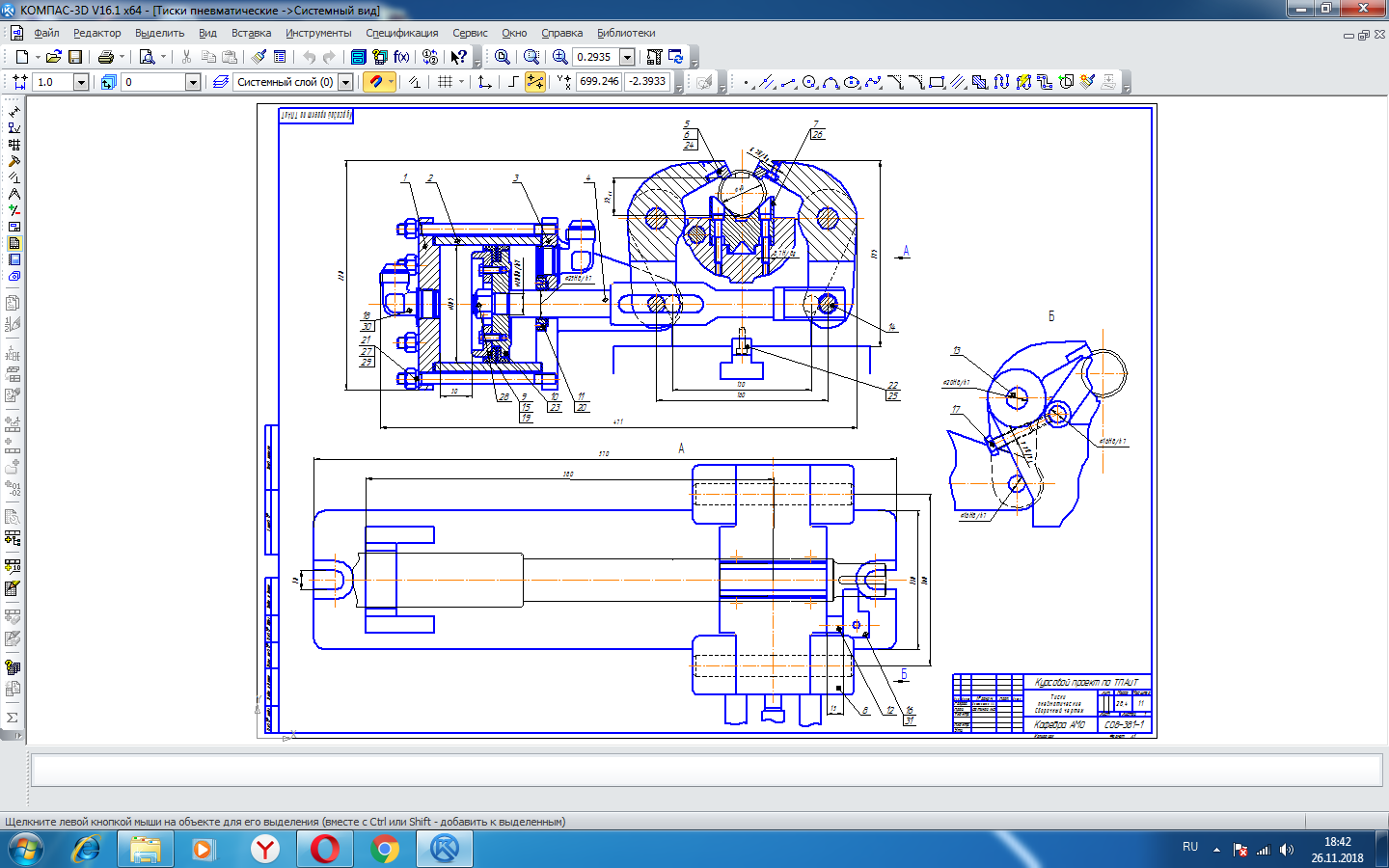The width and height of the screenshot is (1389, 868).
Task: Click the Zoom in magnifier icon
Action: 559,57
